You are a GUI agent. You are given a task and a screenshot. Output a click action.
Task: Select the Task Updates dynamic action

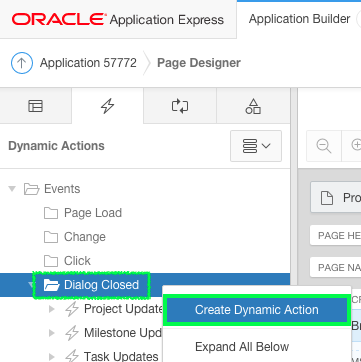coord(121,356)
